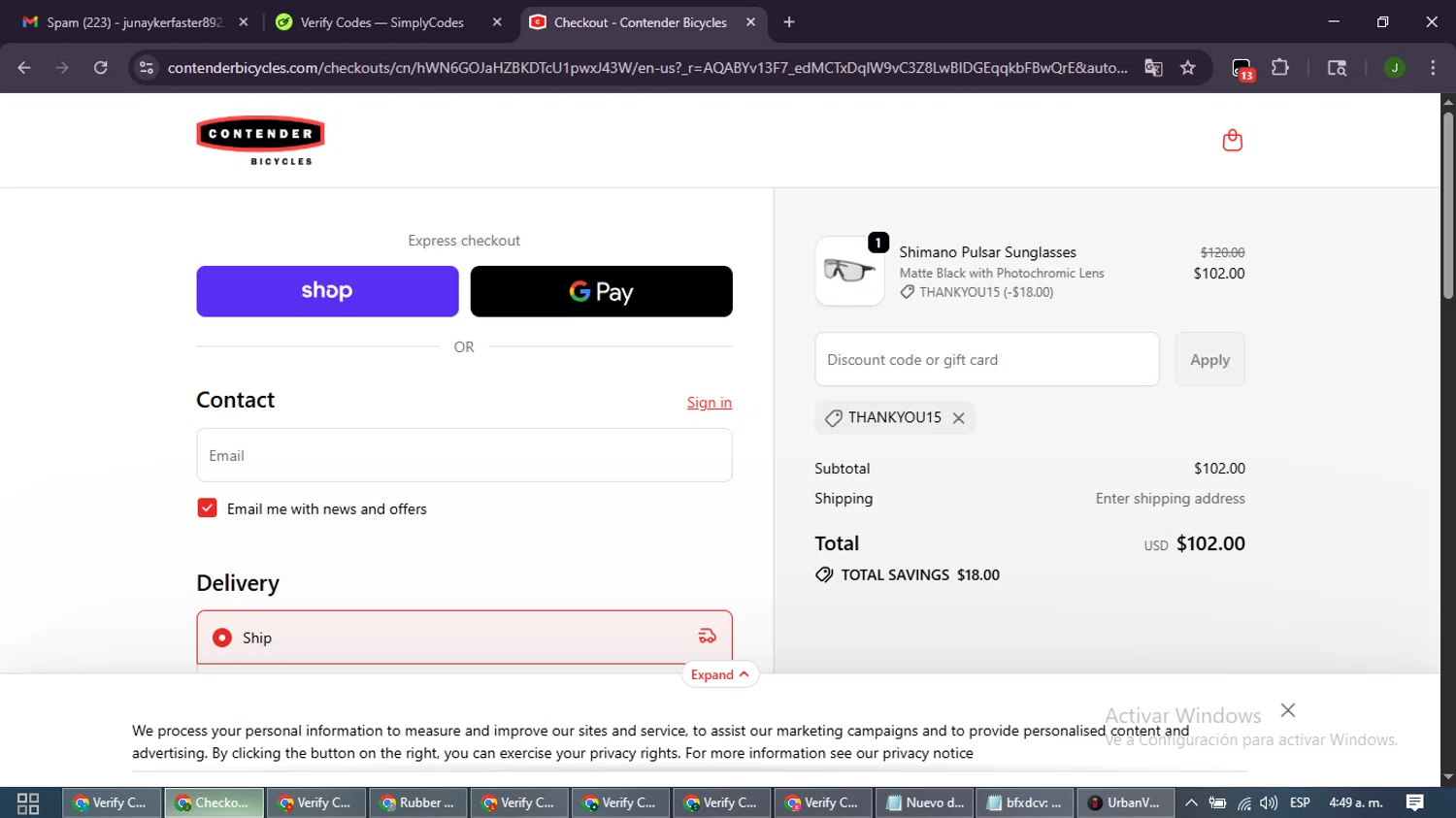Pay with Shop Pay express checkout

click(327, 291)
